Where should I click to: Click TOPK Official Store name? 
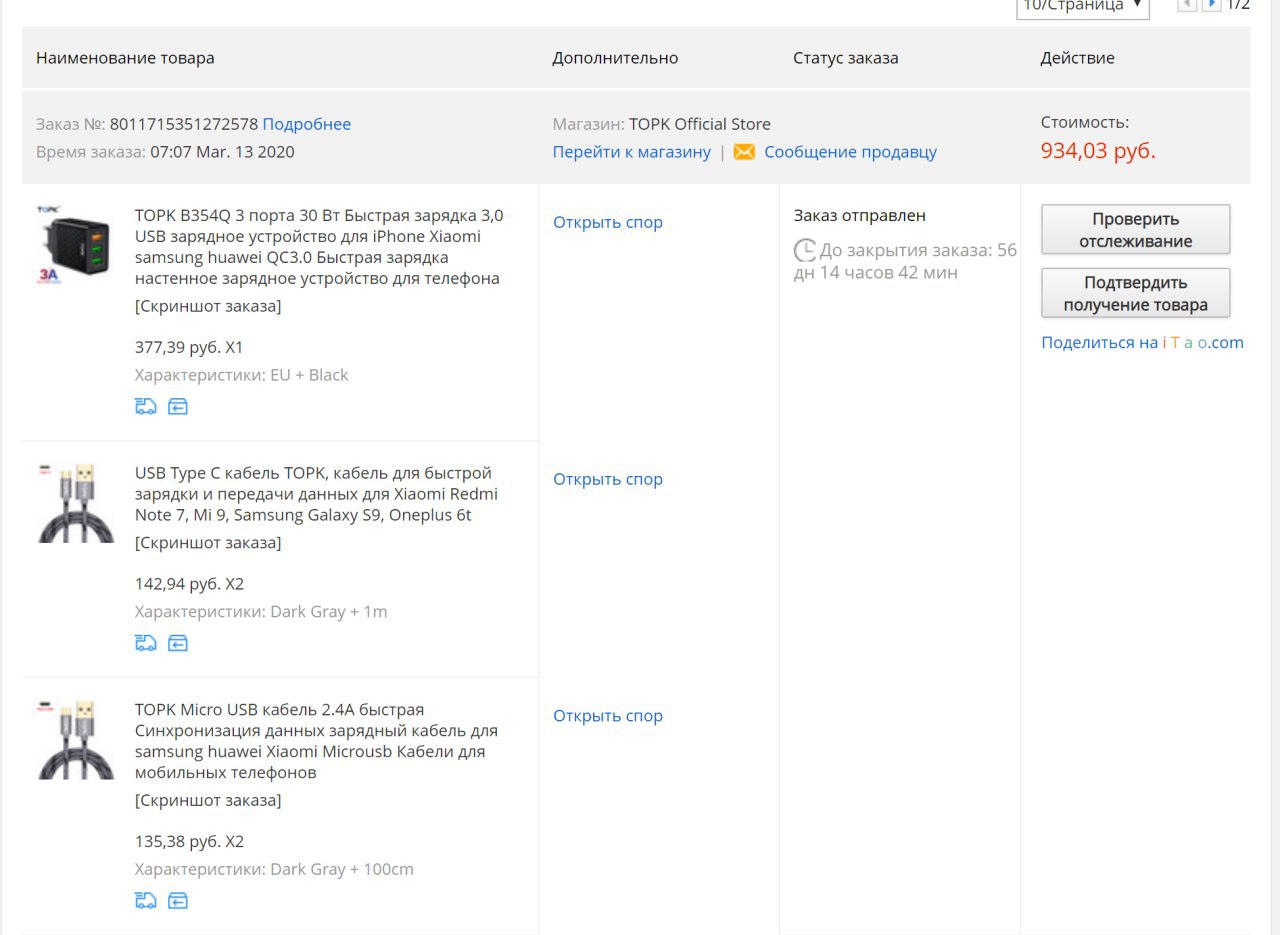coord(700,124)
